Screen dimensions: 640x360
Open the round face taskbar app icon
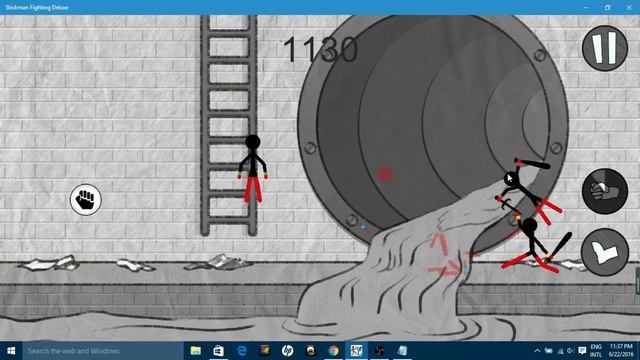[x=311, y=351]
